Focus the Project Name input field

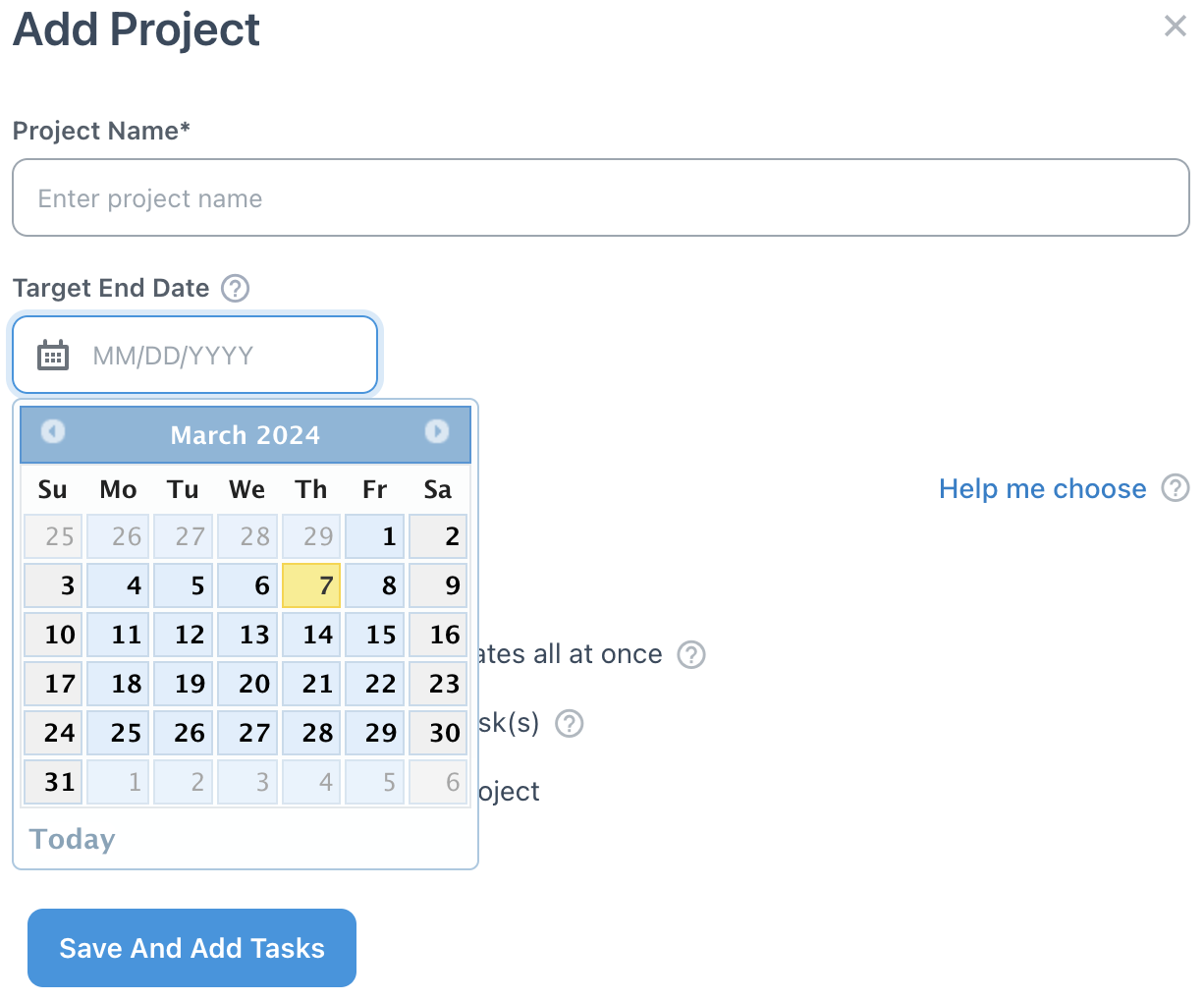point(601,197)
